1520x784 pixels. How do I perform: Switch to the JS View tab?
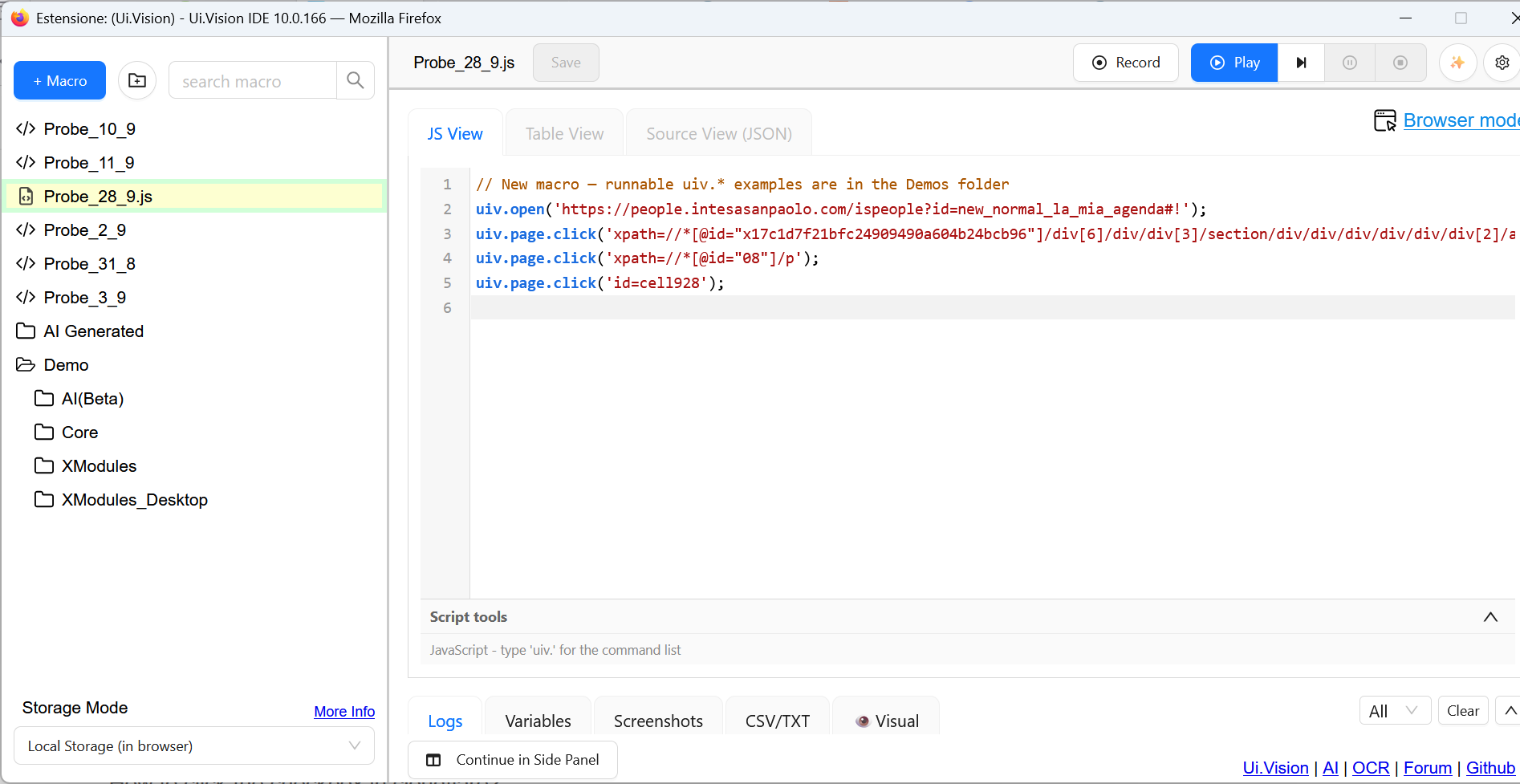pyautogui.click(x=455, y=134)
